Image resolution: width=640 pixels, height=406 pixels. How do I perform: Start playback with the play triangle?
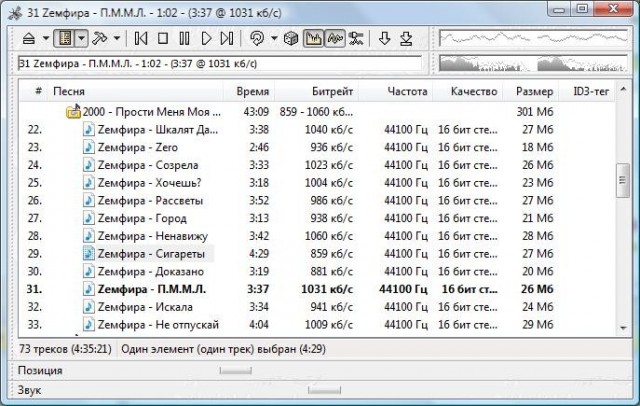207,39
